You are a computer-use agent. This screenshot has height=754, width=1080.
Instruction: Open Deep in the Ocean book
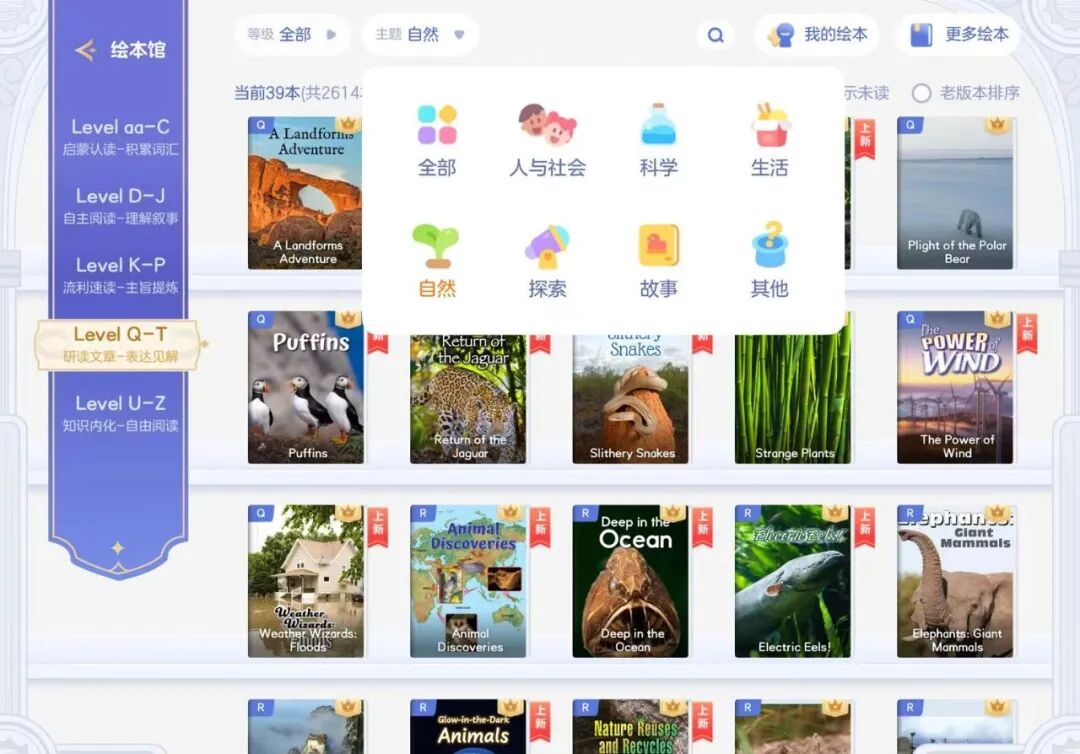coord(631,581)
